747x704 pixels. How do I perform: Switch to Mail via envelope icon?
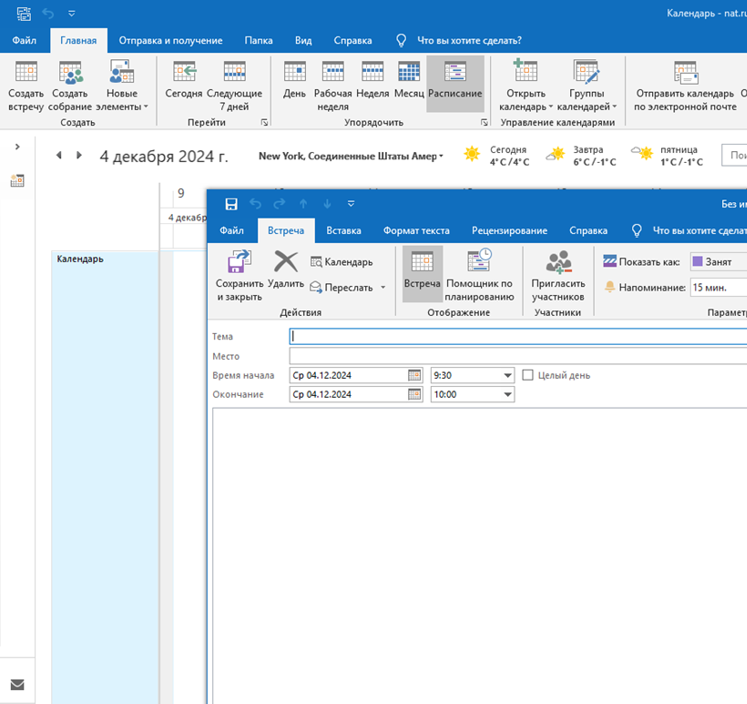pyautogui.click(x=17, y=684)
